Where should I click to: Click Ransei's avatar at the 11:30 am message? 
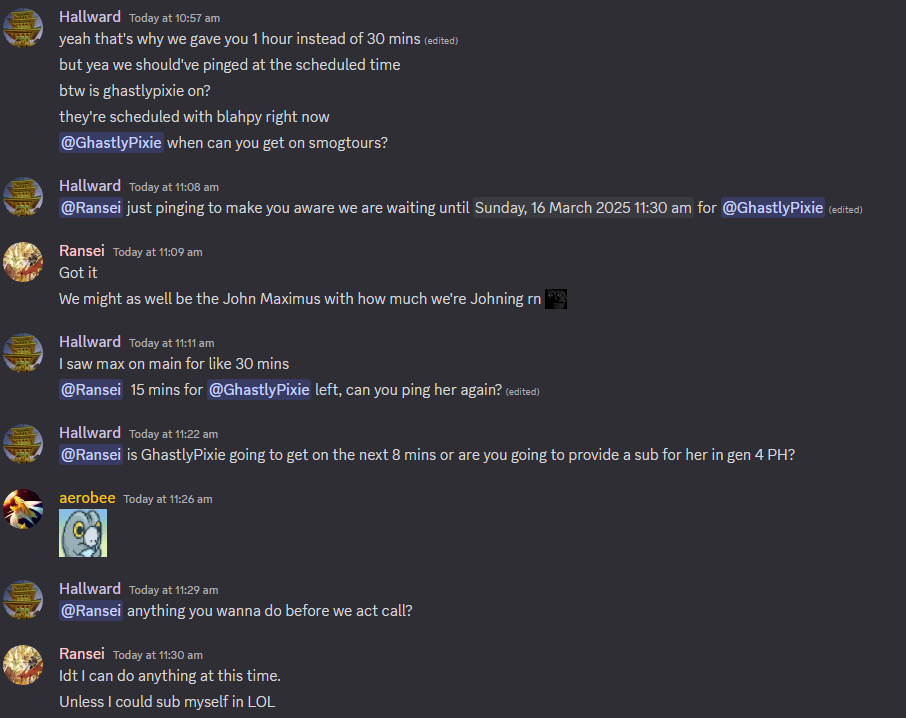23,665
